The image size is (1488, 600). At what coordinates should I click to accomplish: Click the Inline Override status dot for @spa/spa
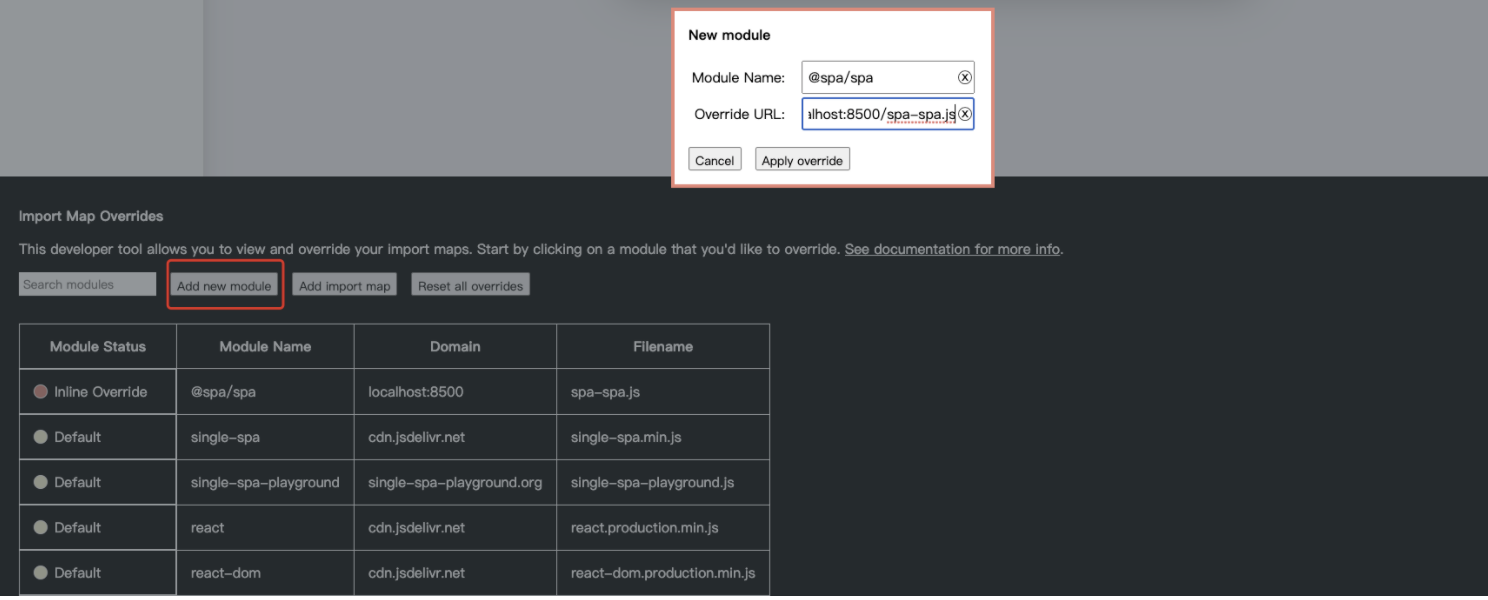point(41,392)
